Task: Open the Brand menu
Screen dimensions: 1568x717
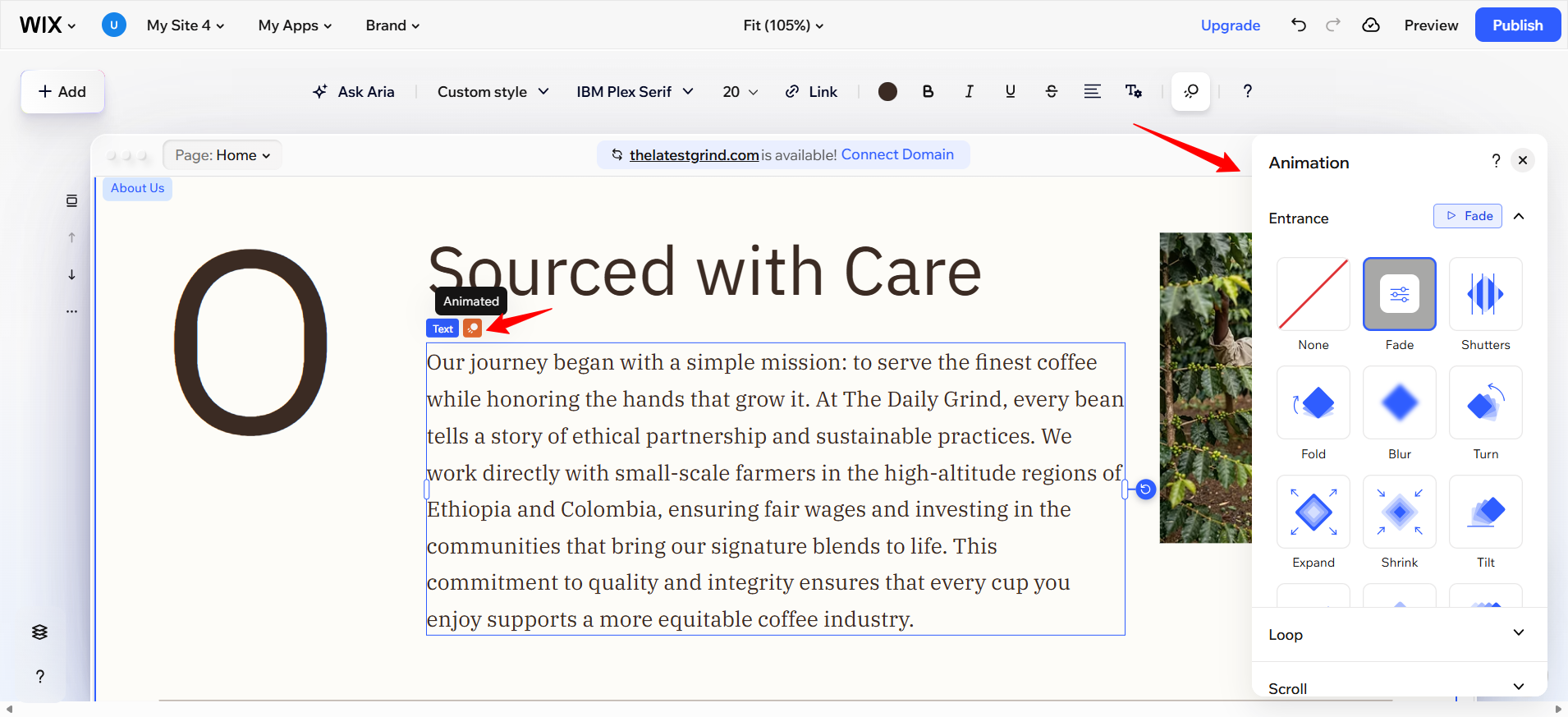Action: point(392,25)
